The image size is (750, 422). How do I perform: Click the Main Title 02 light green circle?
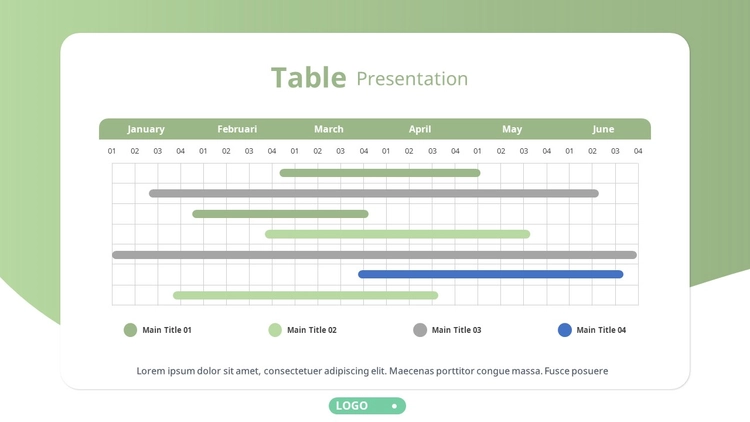pyautogui.click(x=275, y=330)
